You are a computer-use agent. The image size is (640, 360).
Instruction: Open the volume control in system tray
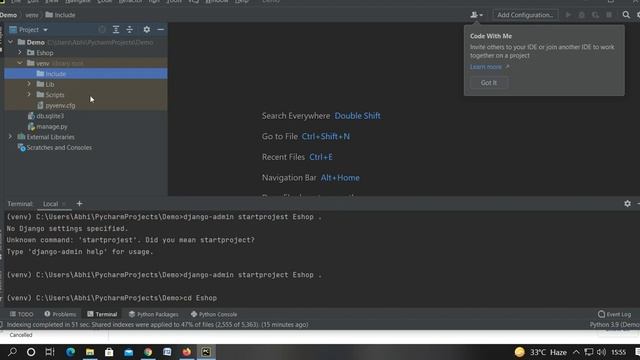[x=601, y=352]
